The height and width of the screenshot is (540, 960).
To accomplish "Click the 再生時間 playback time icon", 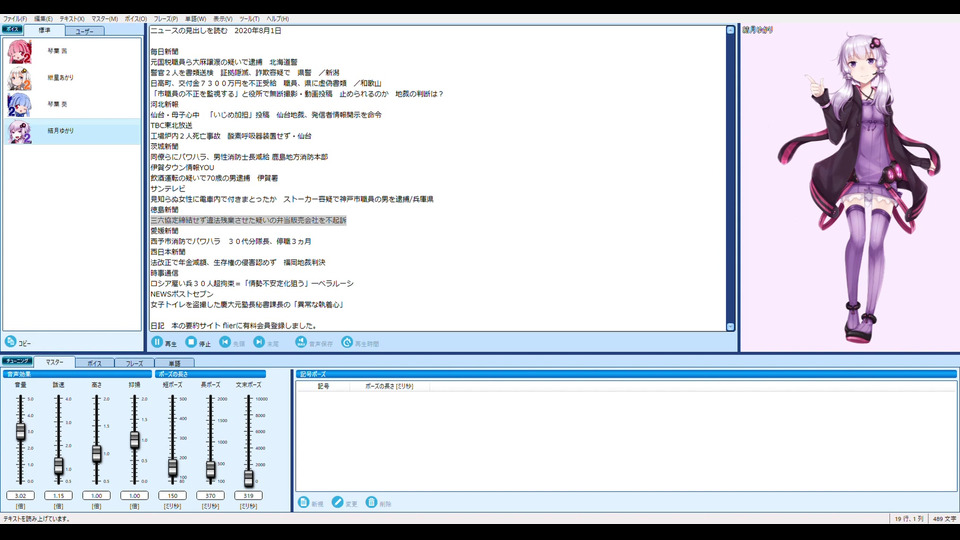I will click(x=347, y=342).
